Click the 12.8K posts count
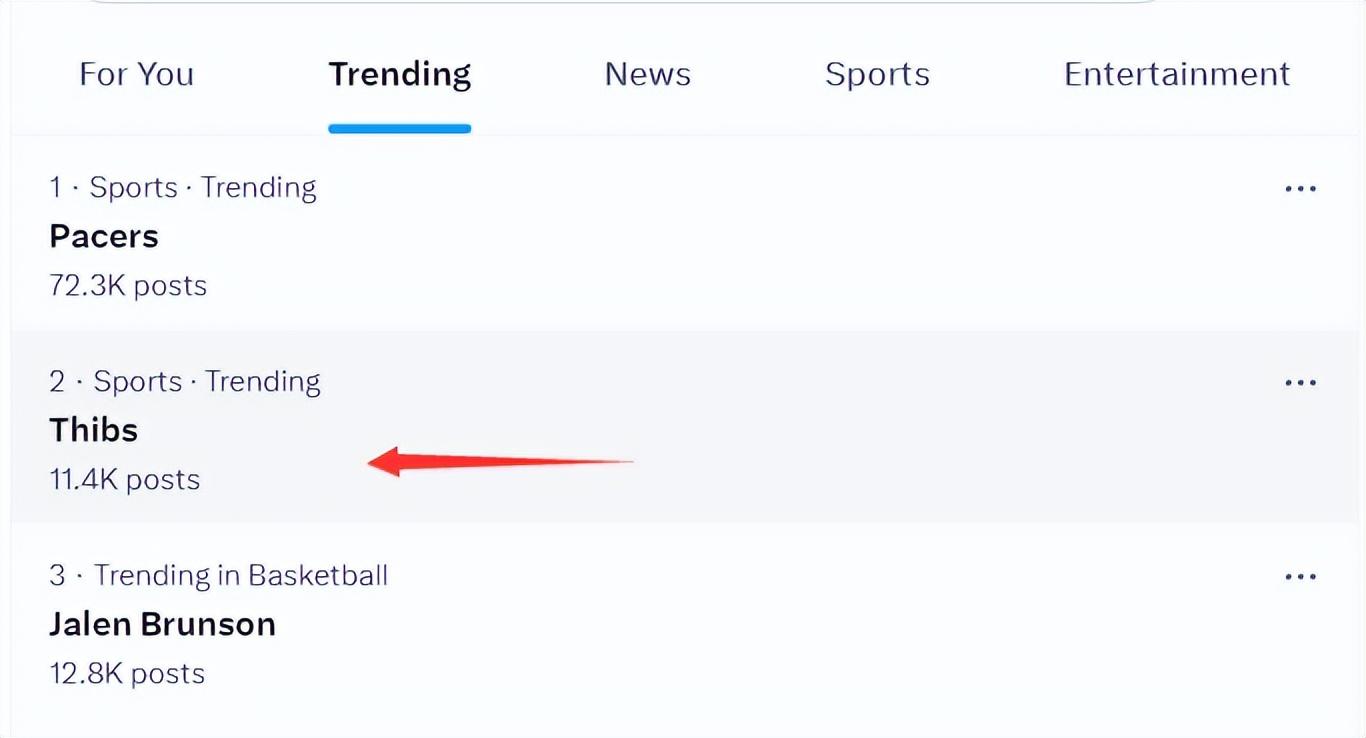 127,674
